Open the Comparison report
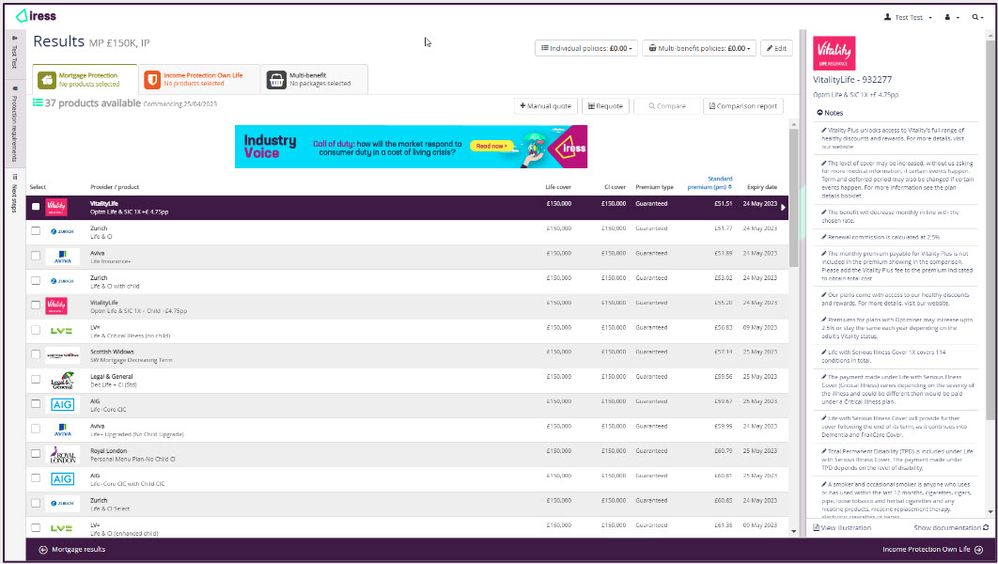 [743, 106]
